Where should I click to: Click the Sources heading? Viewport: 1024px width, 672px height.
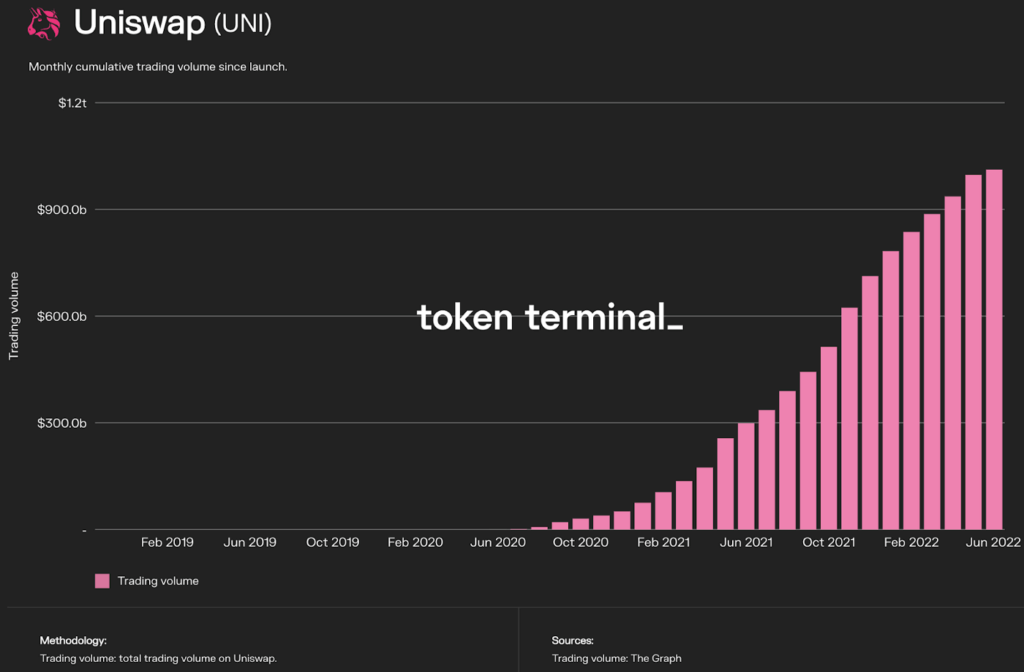coord(572,640)
